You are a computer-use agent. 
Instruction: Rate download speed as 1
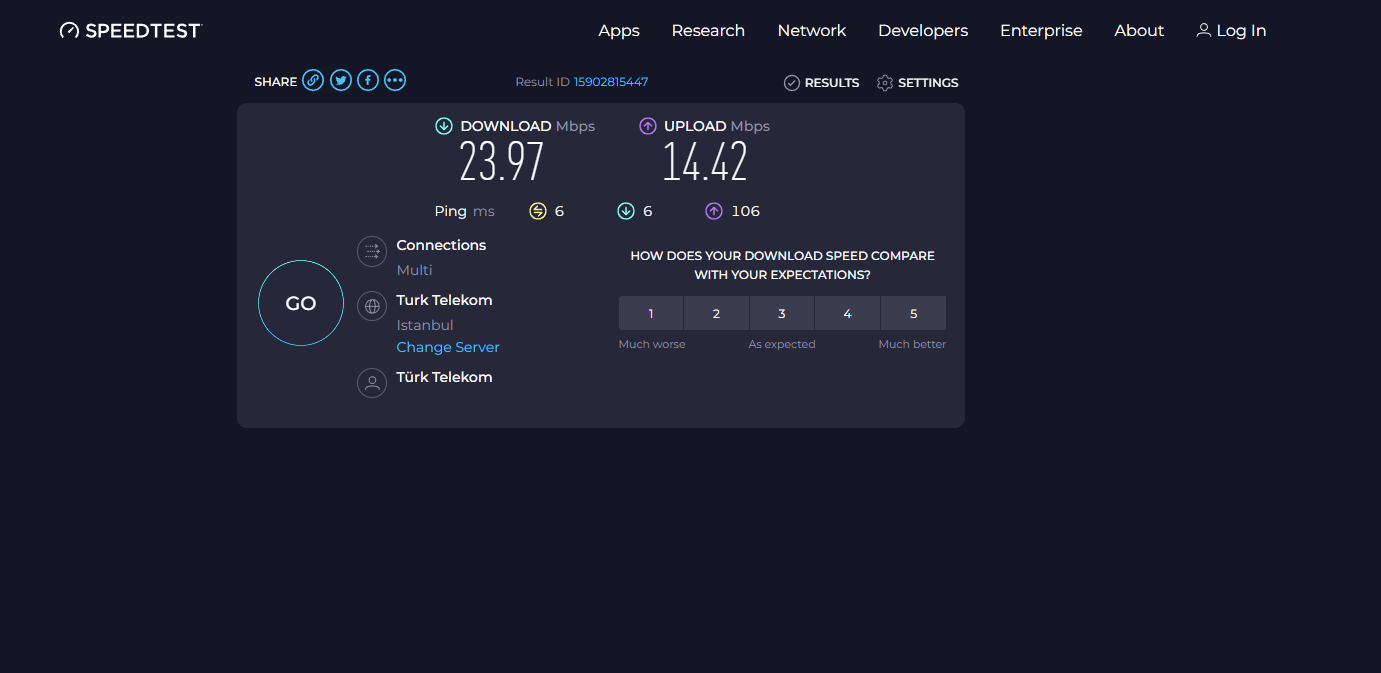[651, 313]
